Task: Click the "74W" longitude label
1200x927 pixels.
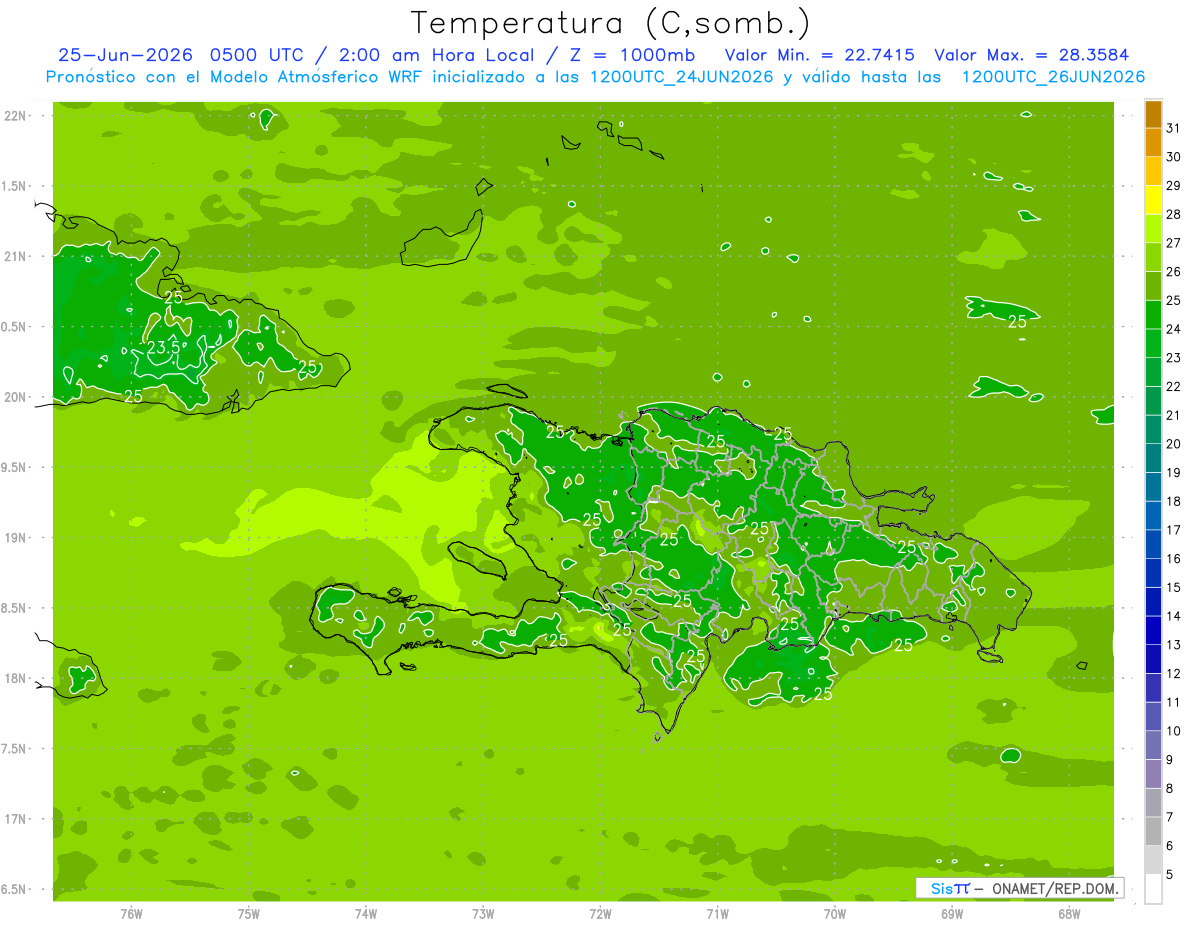Action: tap(366, 913)
